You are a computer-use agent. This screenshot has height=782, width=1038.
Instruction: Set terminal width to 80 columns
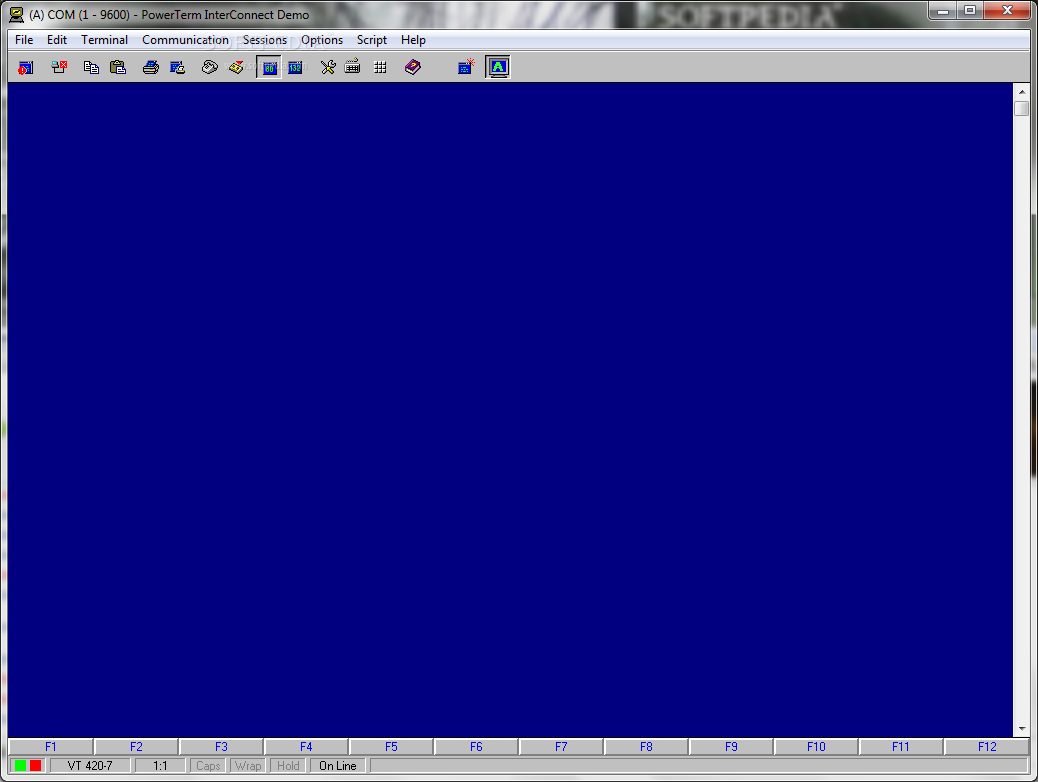[x=269, y=67]
